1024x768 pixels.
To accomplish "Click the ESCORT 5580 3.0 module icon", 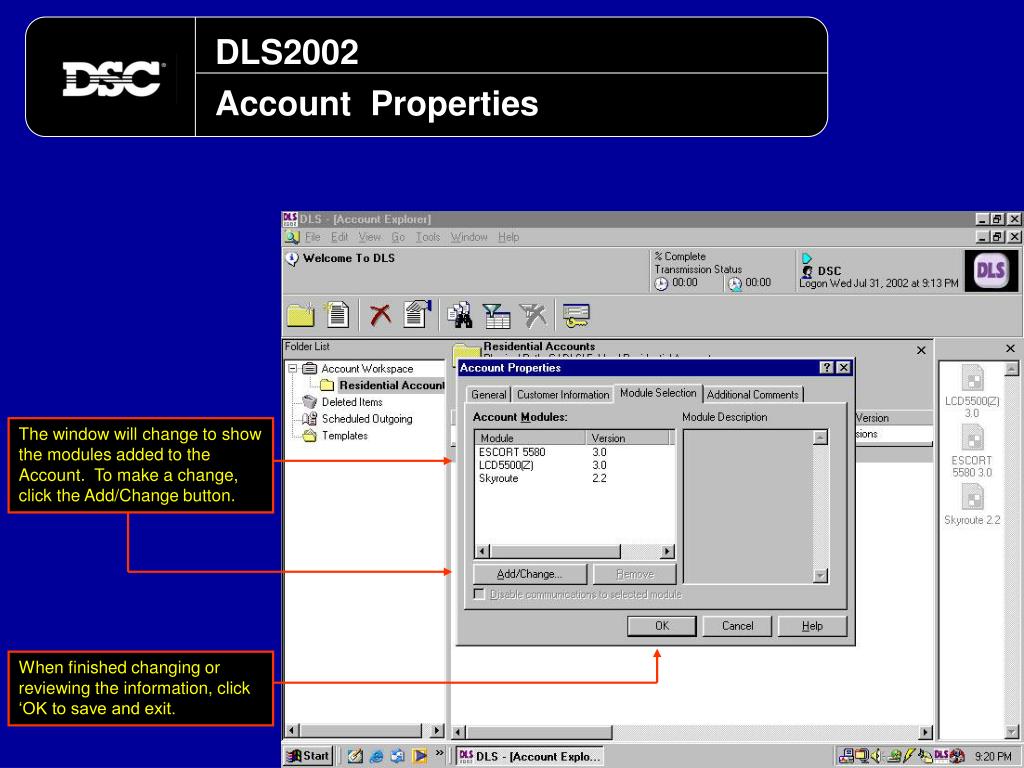I will (972, 438).
